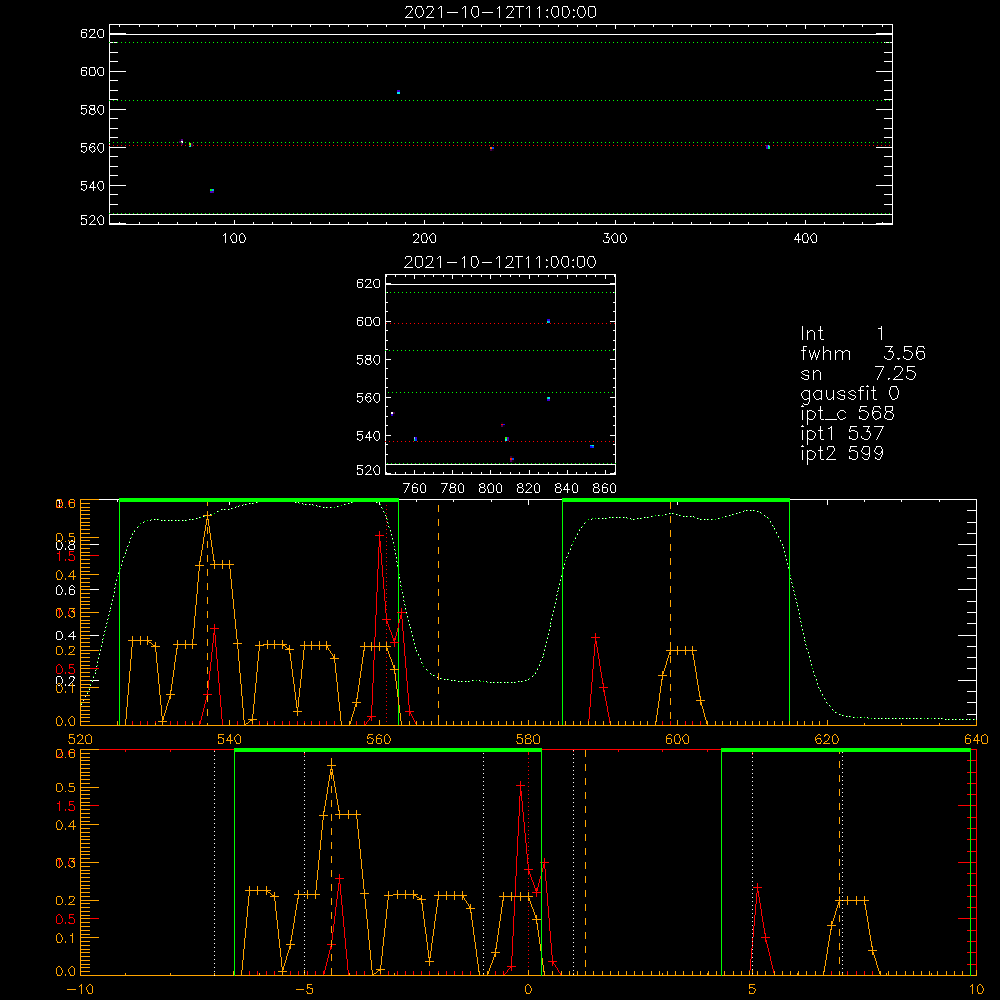Click the 400 x-axis label of the top plot

coord(805,239)
